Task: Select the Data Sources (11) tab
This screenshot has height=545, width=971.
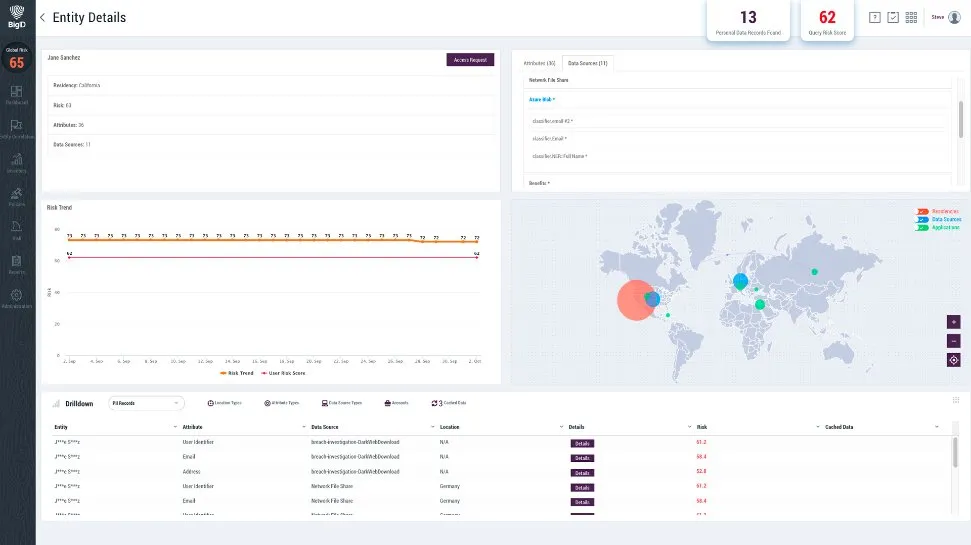Action: click(x=587, y=63)
